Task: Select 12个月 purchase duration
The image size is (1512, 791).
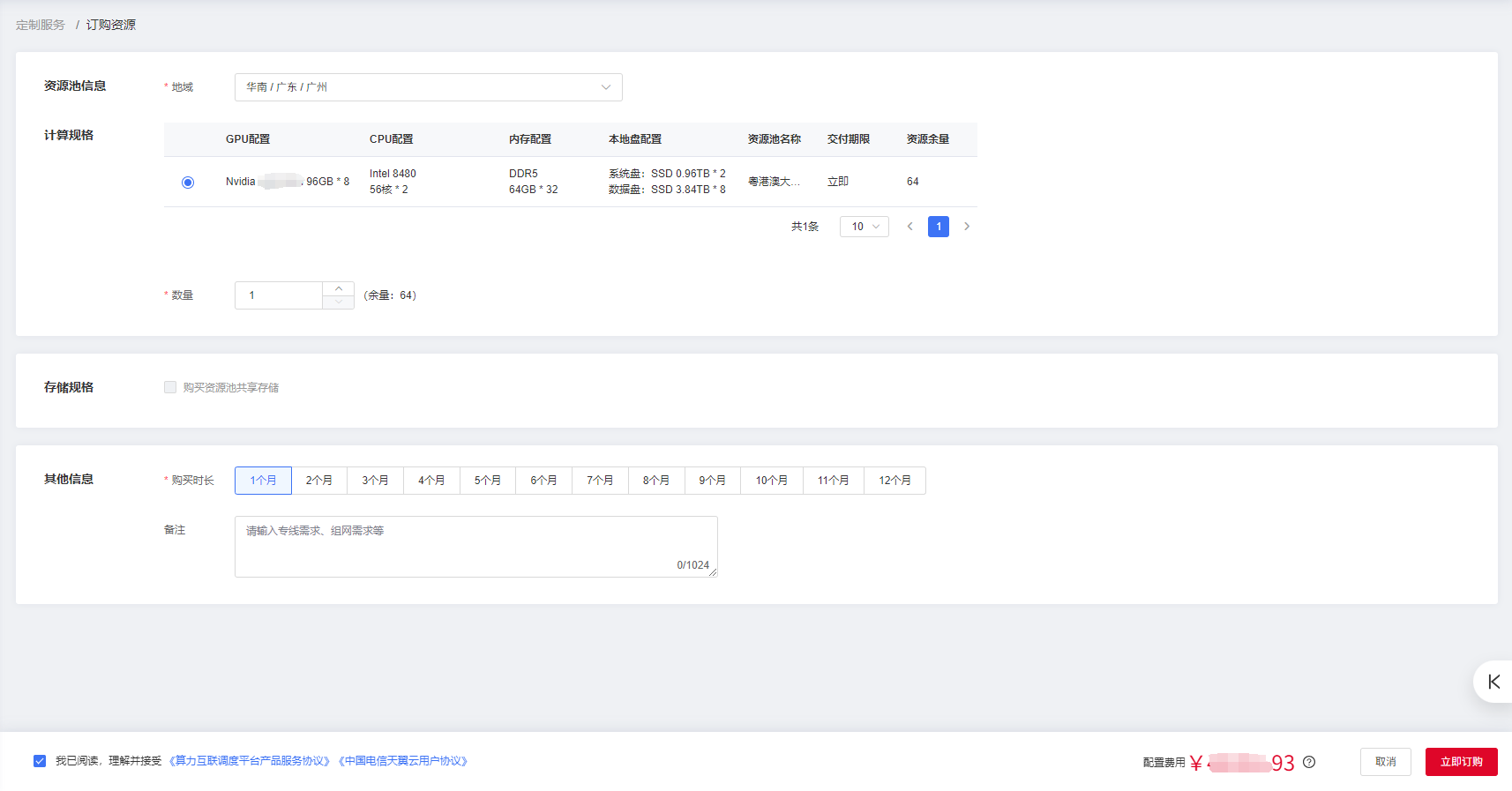Action: (x=894, y=481)
